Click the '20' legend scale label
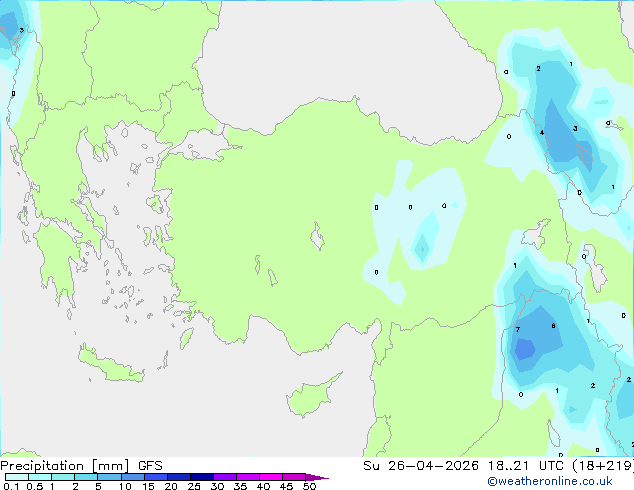This screenshot has width=634, height=490. [x=171, y=486]
